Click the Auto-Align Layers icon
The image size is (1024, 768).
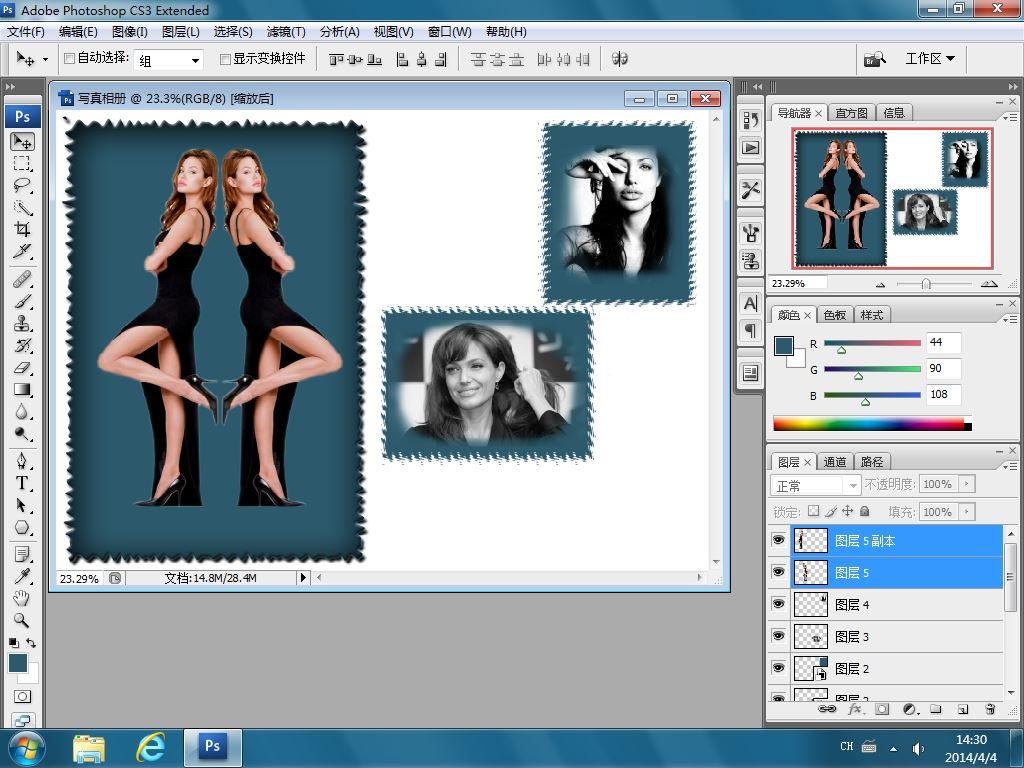click(x=619, y=59)
